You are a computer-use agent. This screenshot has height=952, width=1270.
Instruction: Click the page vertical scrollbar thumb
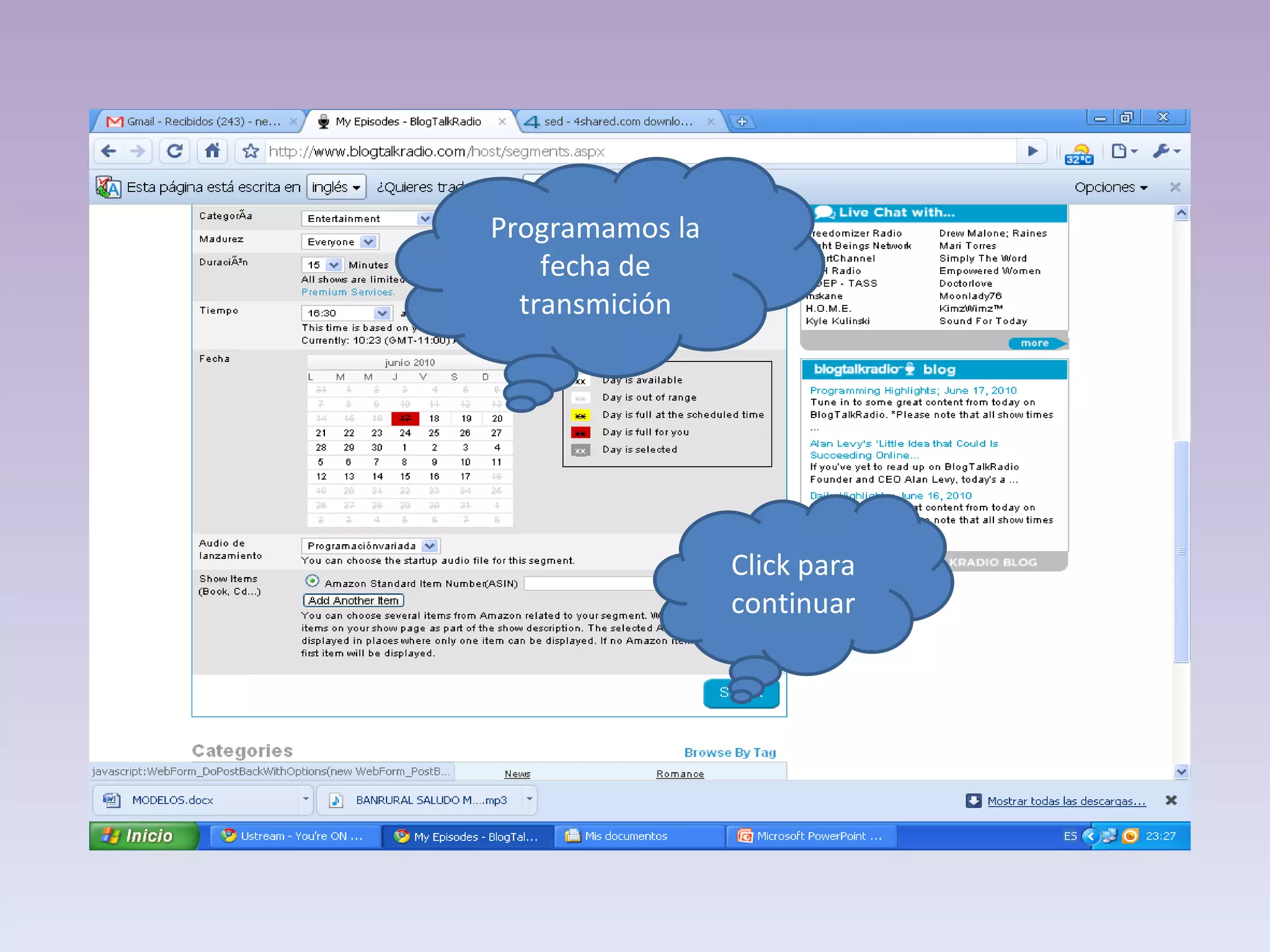click(x=1181, y=552)
